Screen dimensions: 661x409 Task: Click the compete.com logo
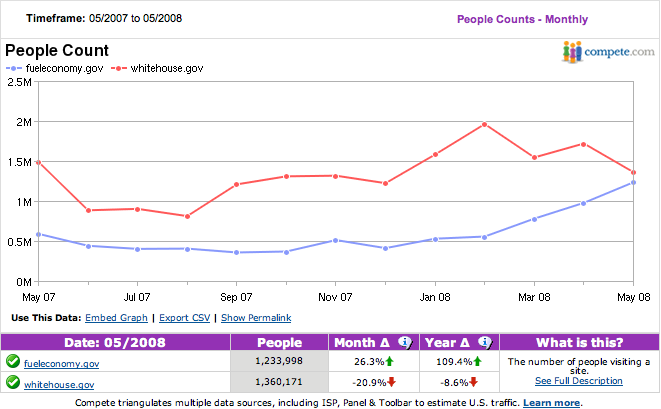tap(608, 52)
